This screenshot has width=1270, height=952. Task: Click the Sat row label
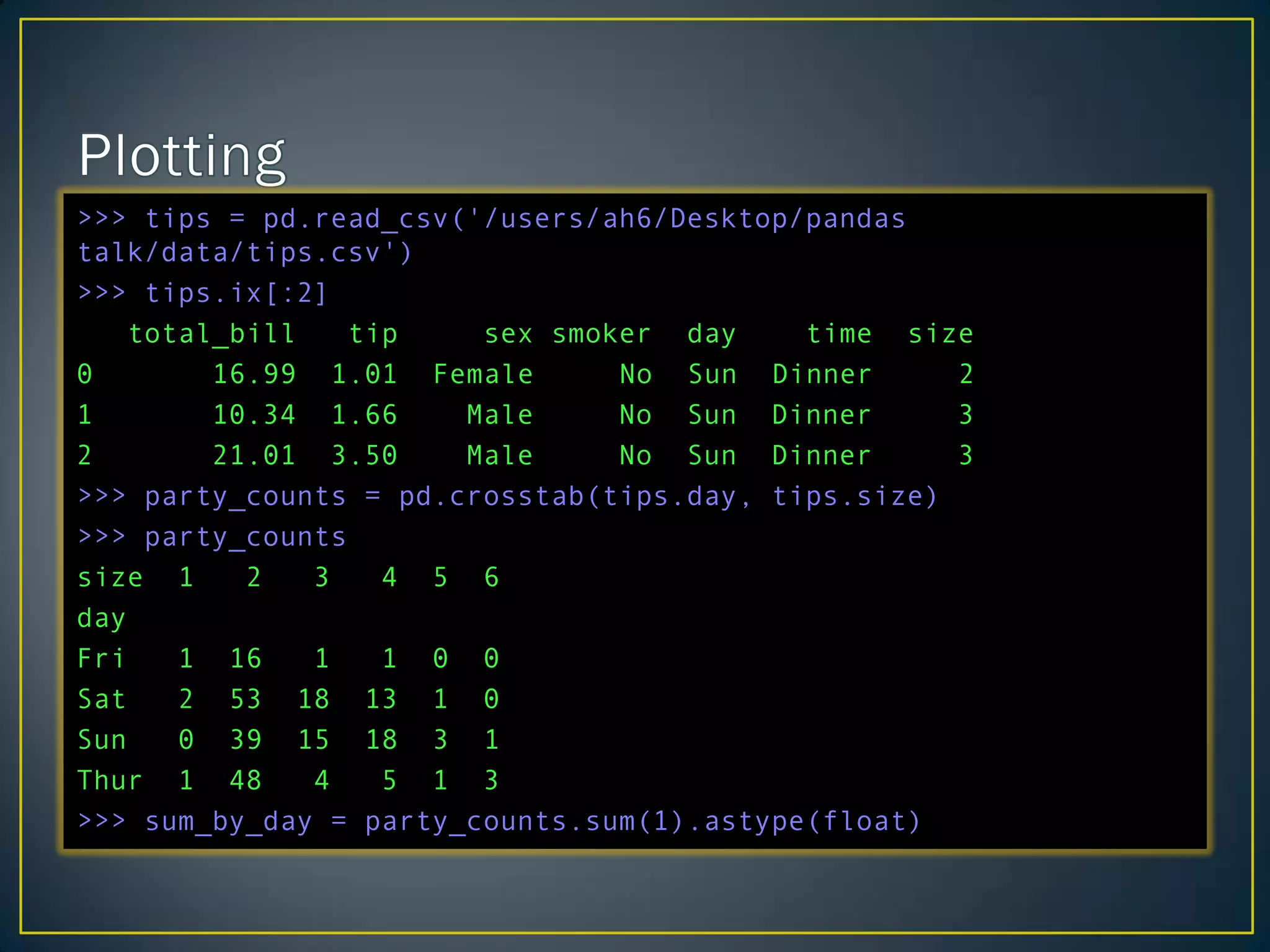point(102,699)
